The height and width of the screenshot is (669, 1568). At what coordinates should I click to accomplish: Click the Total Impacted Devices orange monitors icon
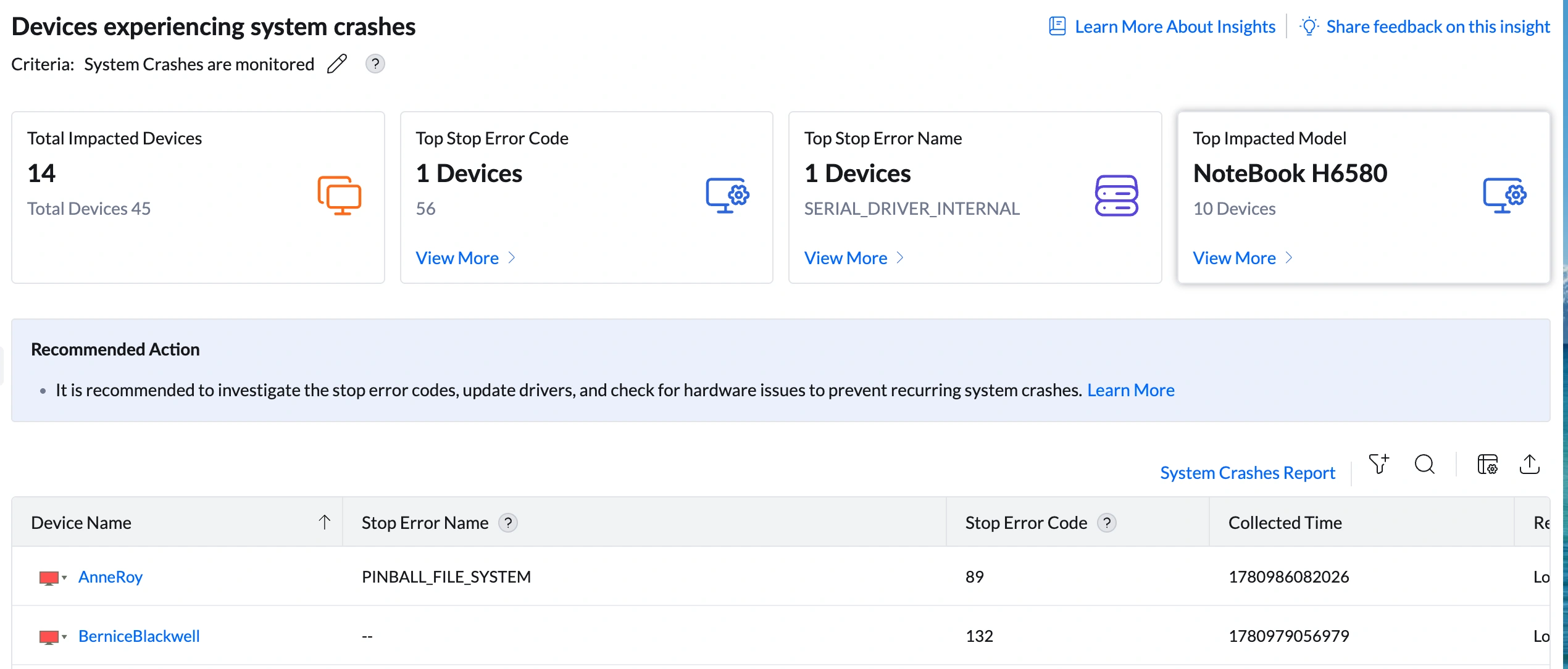(340, 196)
